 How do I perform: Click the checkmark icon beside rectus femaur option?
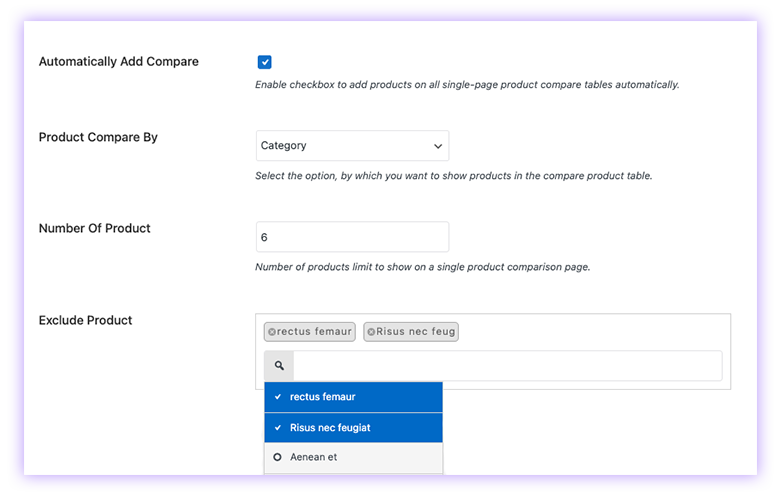277,397
